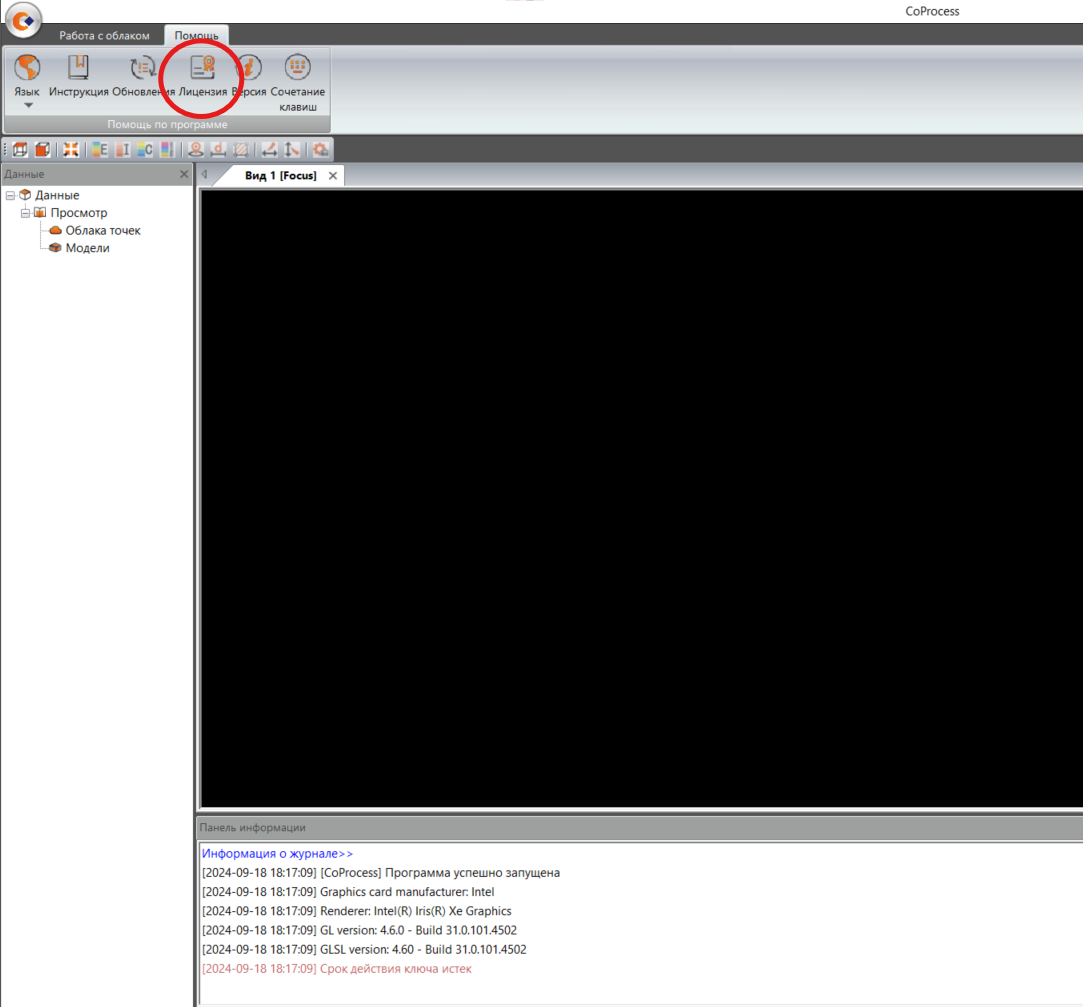The height and width of the screenshot is (1007, 1083).
Task: Click the tab scroll left arrow
Action: 204,175
